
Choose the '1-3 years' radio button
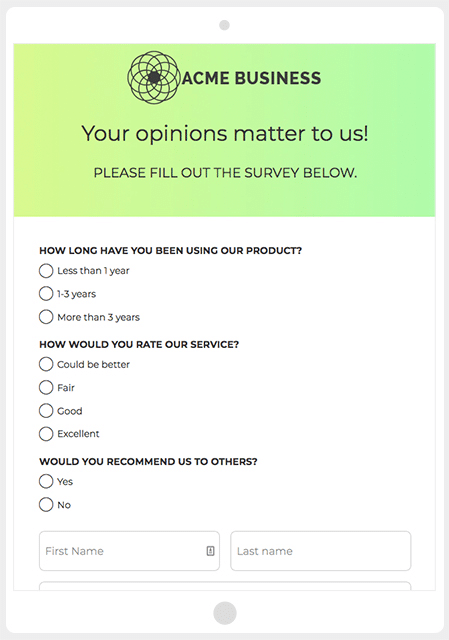46,294
